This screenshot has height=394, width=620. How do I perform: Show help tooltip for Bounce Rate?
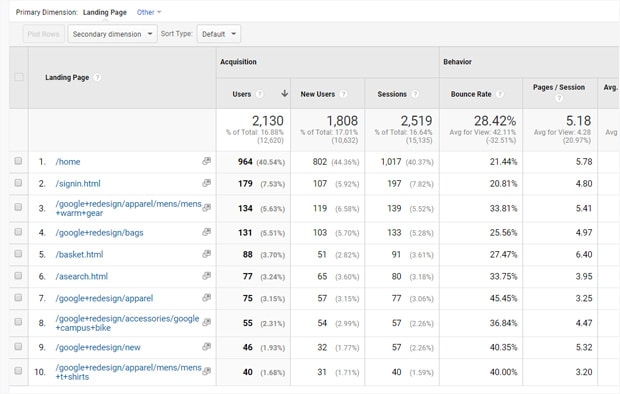(500, 94)
